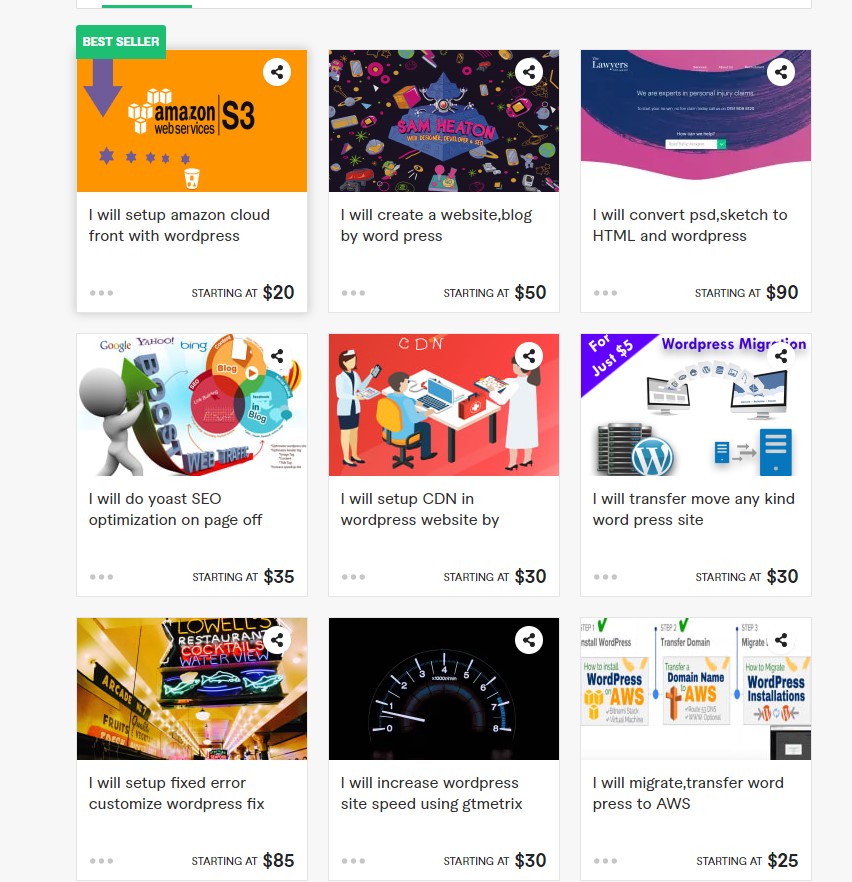Share the transfer move word press site gig
The width and height of the screenshot is (852, 882).
tap(781, 356)
